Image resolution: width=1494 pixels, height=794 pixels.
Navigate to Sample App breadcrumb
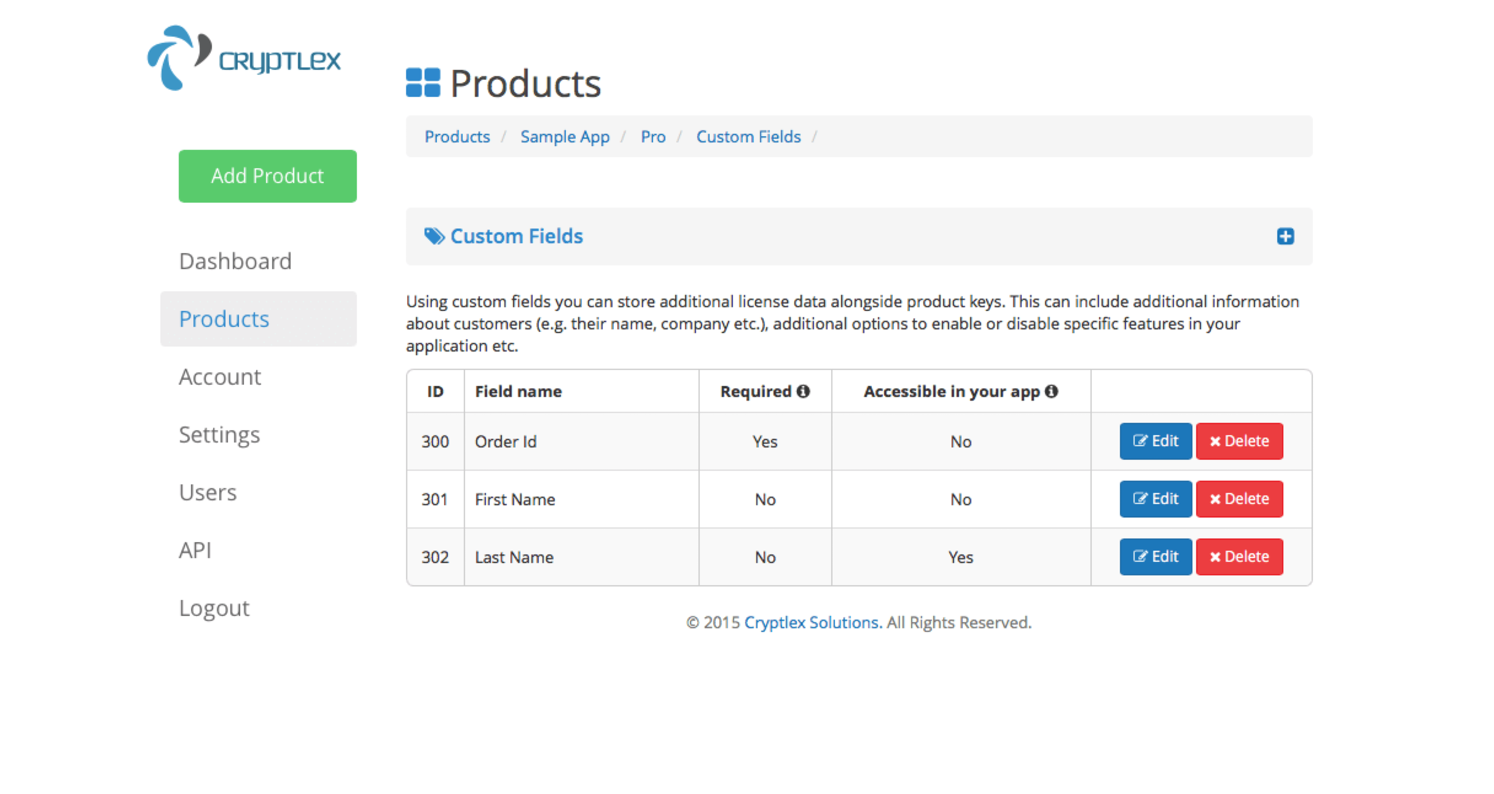click(564, 137)
